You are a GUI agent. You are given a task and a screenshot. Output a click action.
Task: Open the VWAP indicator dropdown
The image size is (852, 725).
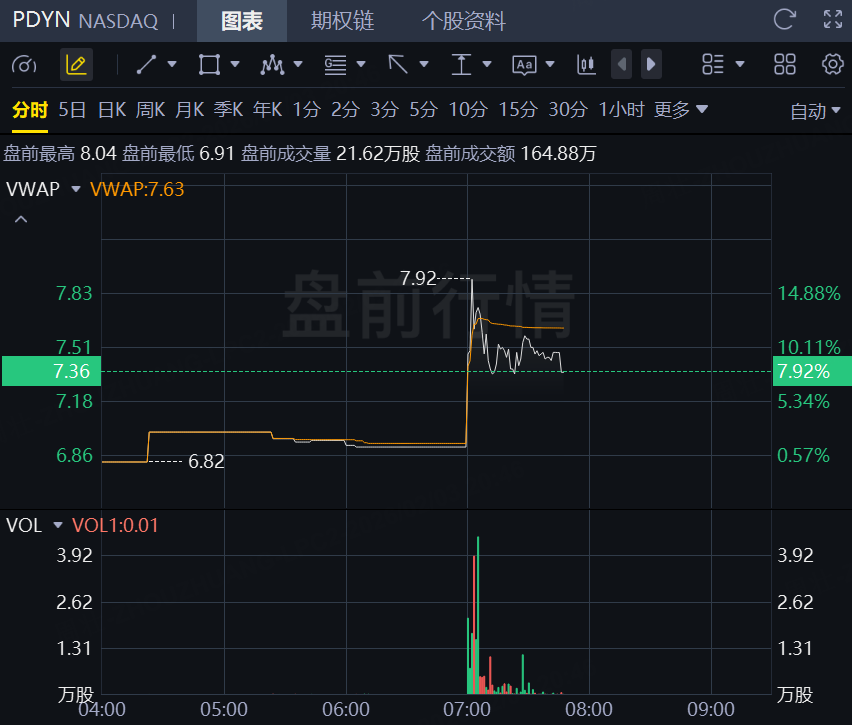[x=75, y=189]
